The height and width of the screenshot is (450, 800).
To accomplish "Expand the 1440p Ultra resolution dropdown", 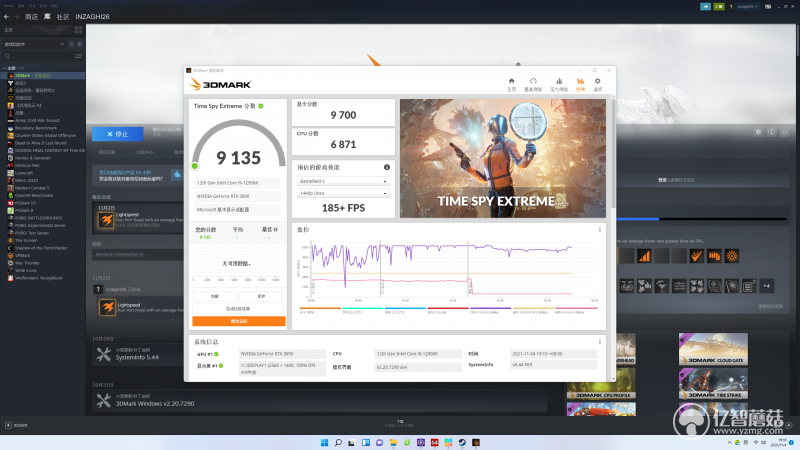I will tap(343, 193).
